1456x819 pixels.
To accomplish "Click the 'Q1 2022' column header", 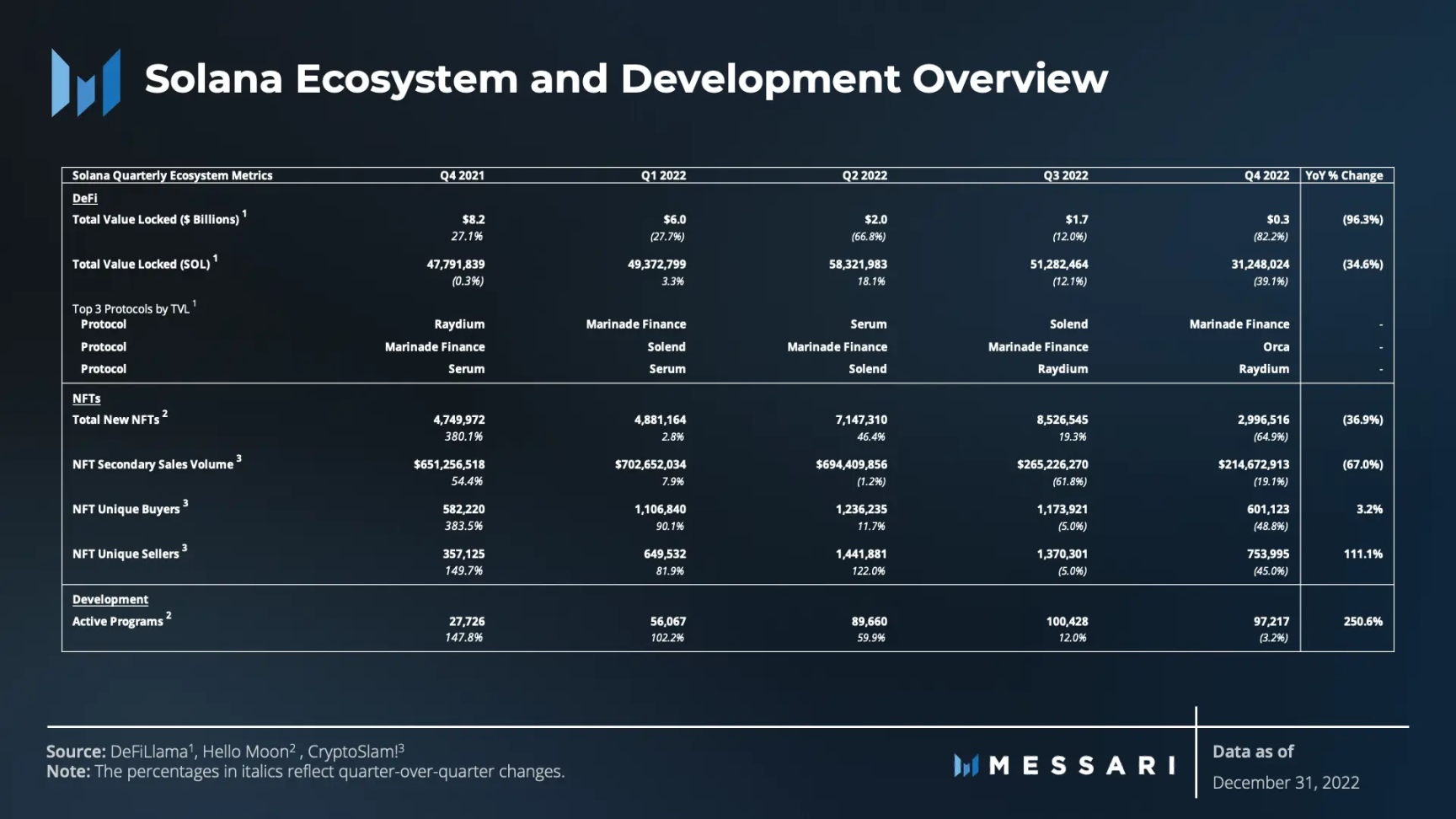I will 663,175.
